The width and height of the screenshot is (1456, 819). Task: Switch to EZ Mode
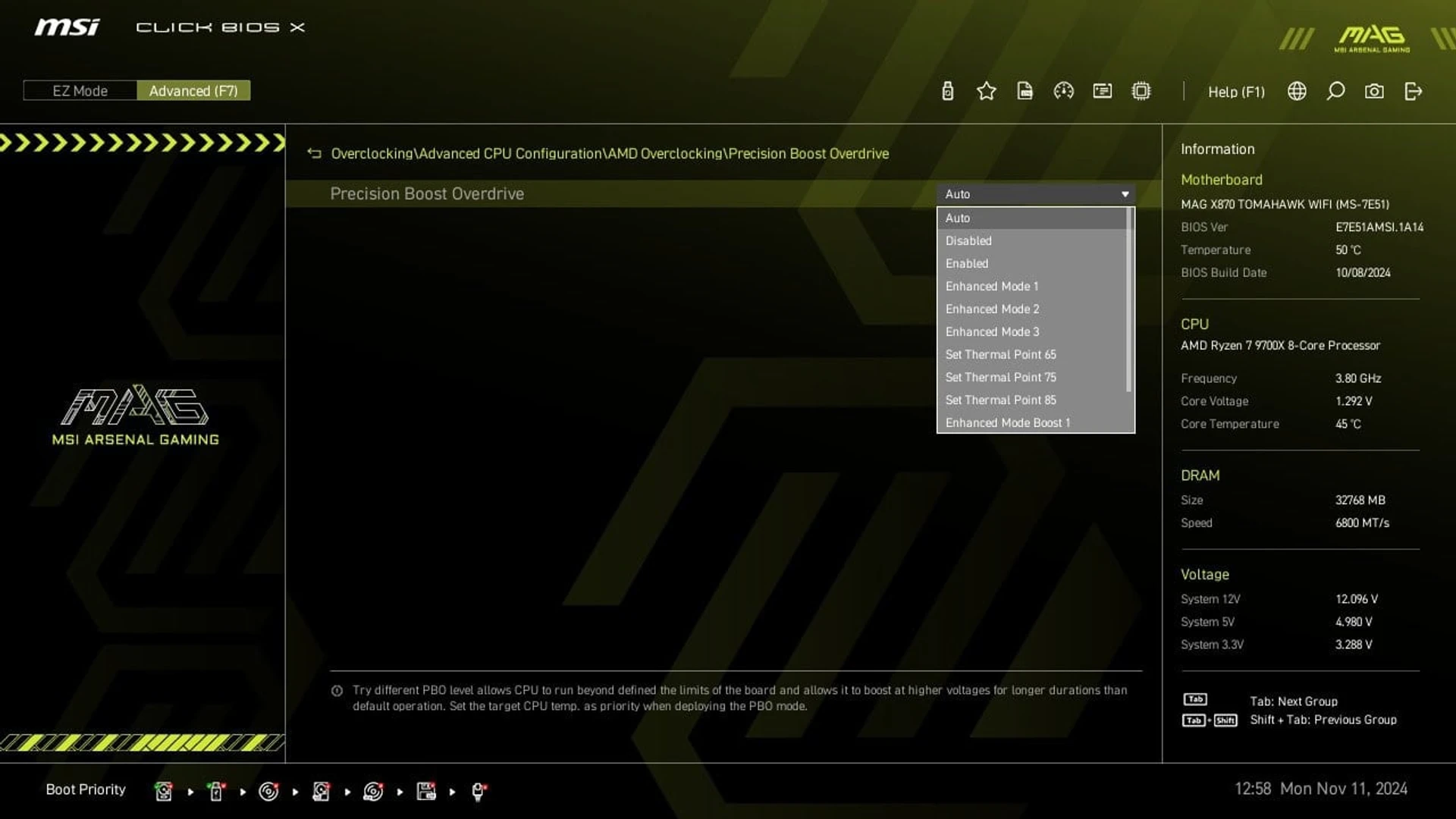coord(80,91)
